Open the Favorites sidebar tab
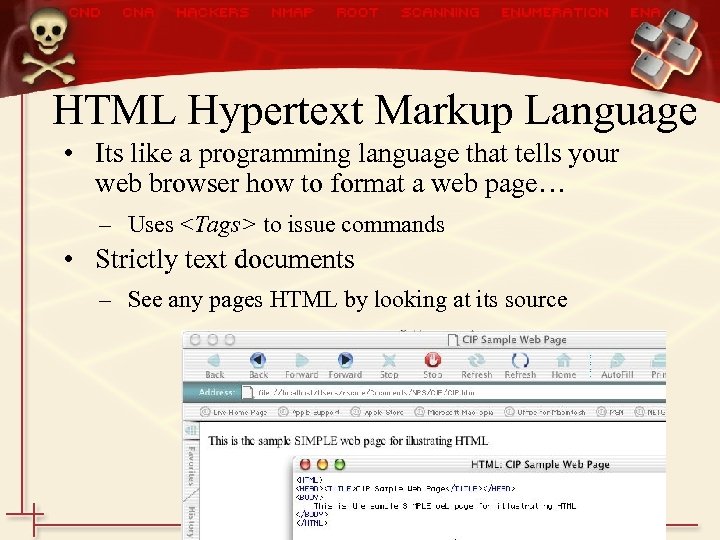Screen dimensions: 720x540 [x=191, y=466]
